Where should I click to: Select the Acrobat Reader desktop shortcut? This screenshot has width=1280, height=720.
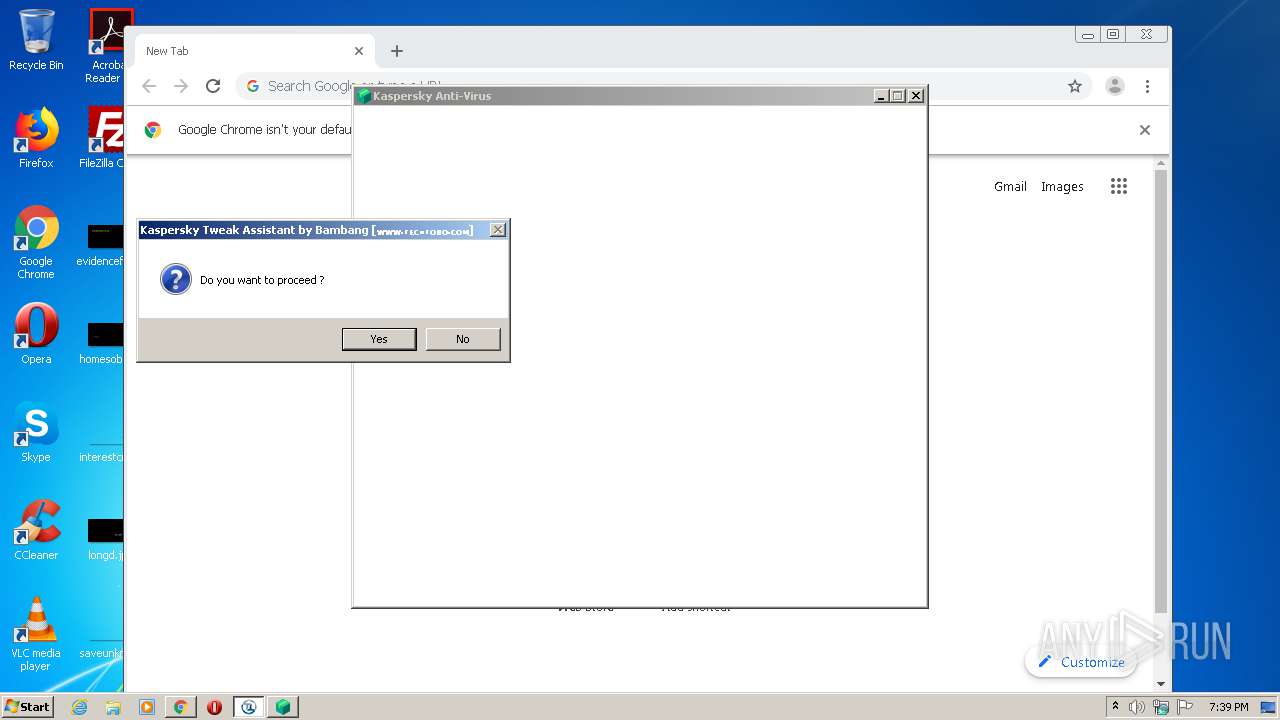(106, 46)
